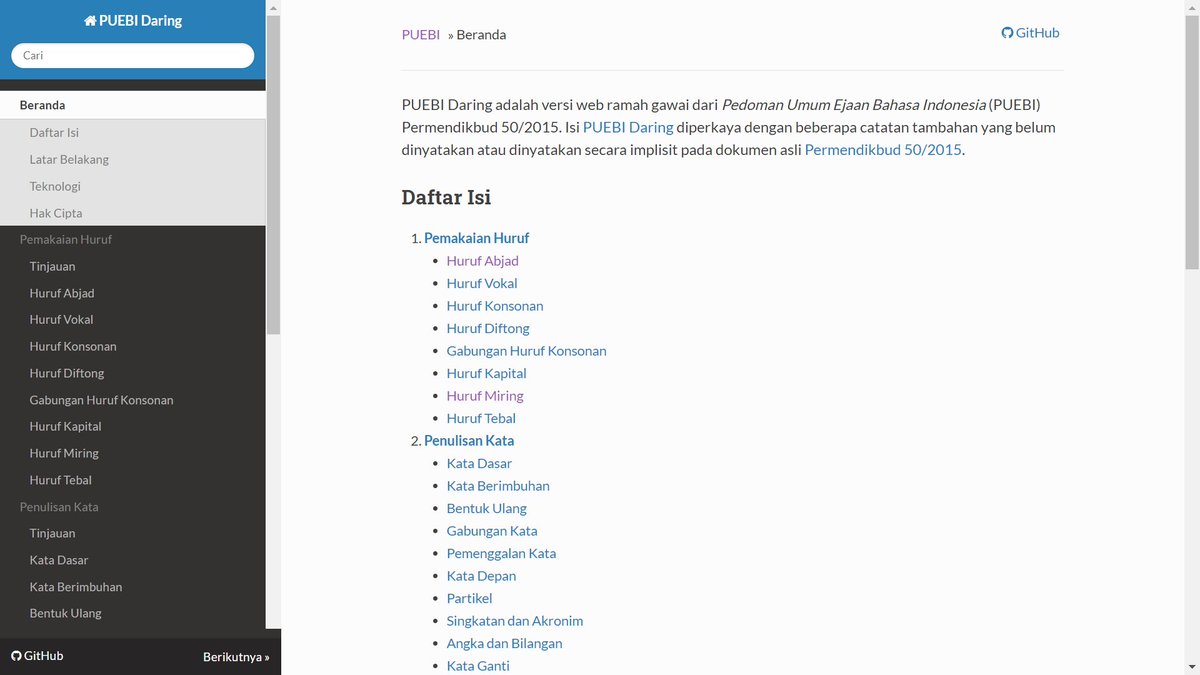Open the GitHub link at top right

[x=1030, y=32]
